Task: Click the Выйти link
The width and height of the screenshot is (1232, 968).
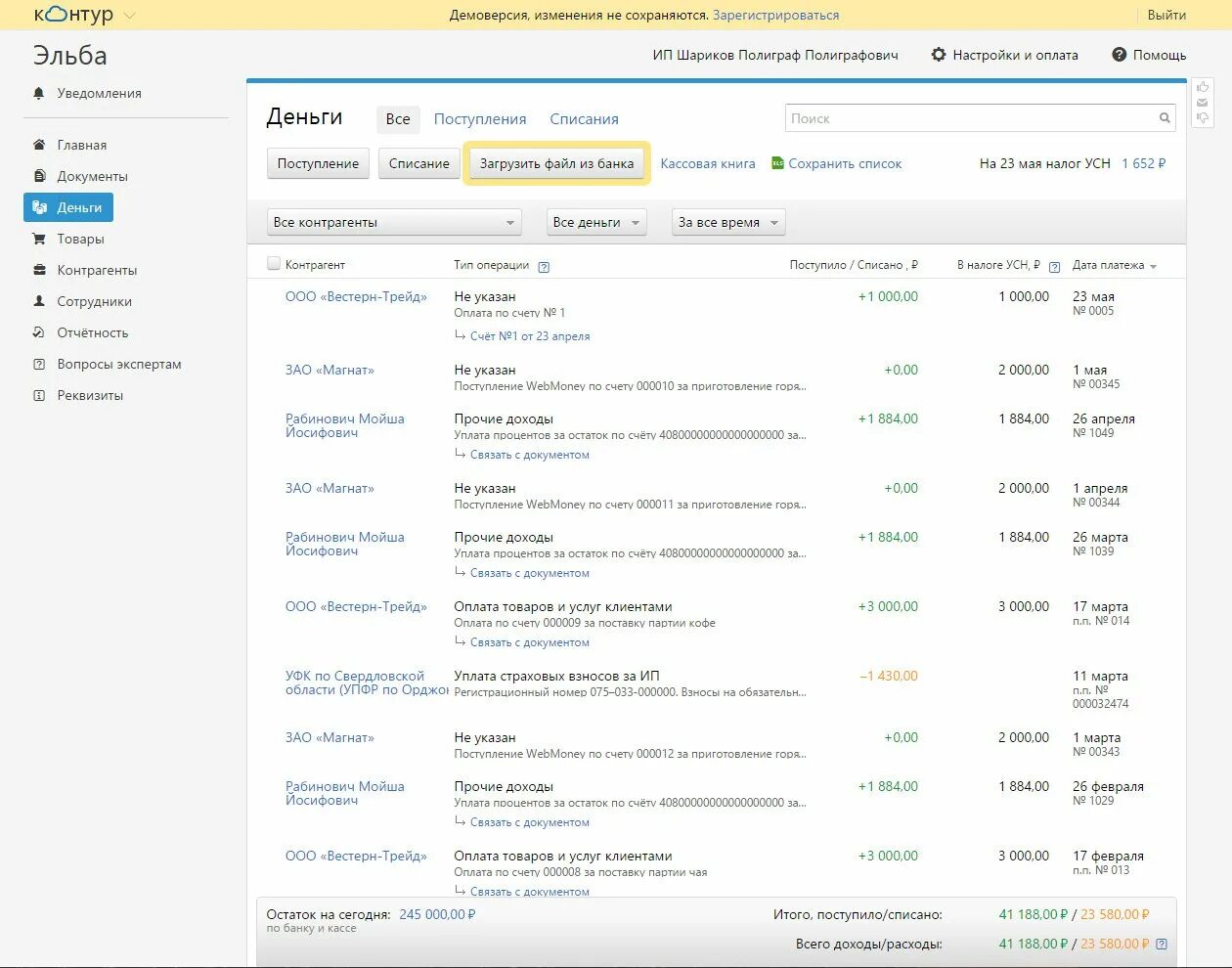Action: pyautogui.click(x=1166, y=15)
